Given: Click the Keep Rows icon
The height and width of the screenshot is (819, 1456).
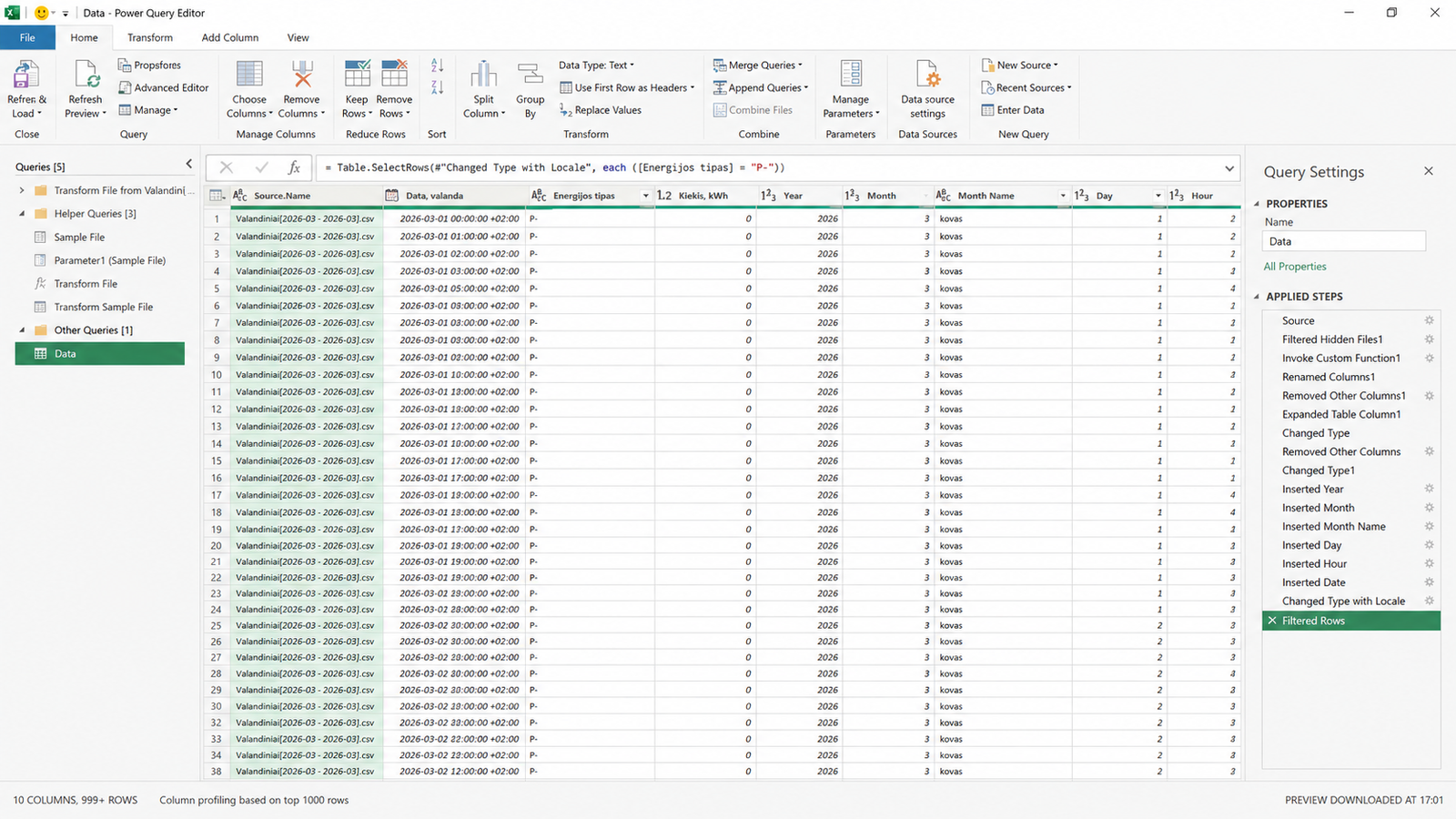Looking at the screenshot, I should (357, 75).
